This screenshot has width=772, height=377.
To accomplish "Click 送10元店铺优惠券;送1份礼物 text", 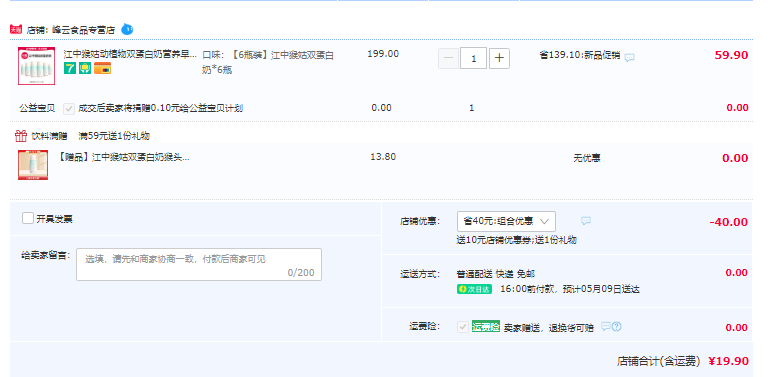I will [x=516, y=240].
